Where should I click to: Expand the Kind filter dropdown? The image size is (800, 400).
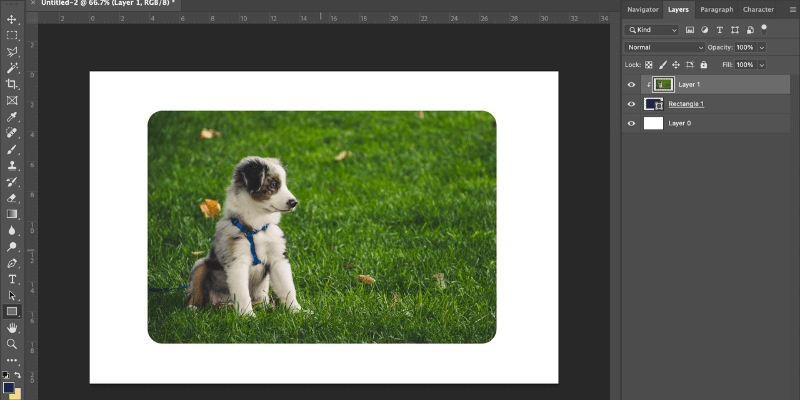(652, 31)
